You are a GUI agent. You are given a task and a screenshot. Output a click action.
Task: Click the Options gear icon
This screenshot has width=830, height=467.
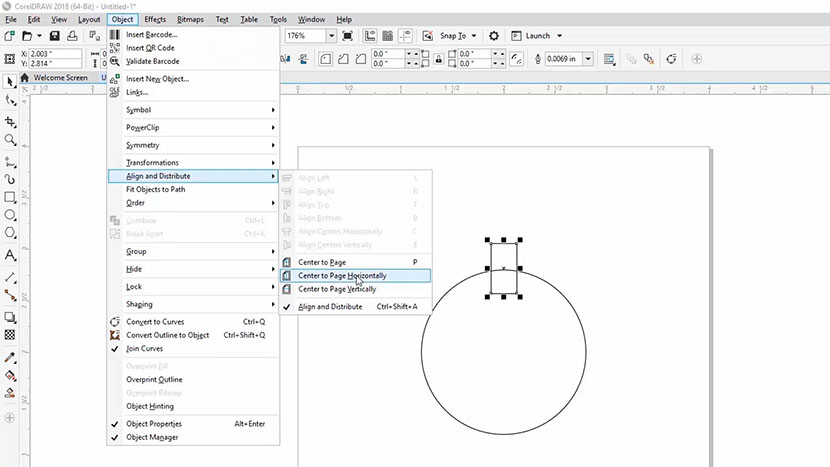493,36
